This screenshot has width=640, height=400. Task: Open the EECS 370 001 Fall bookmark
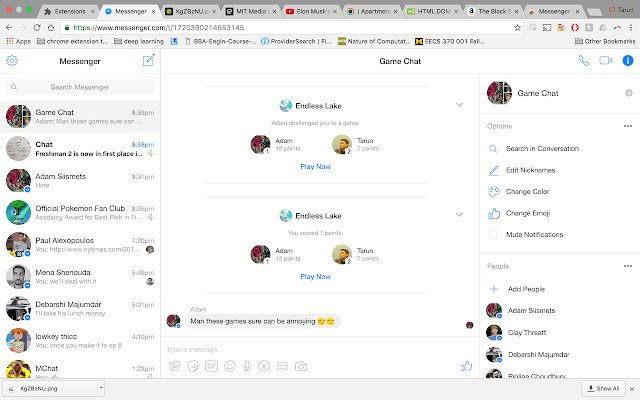tap(449, 41)
